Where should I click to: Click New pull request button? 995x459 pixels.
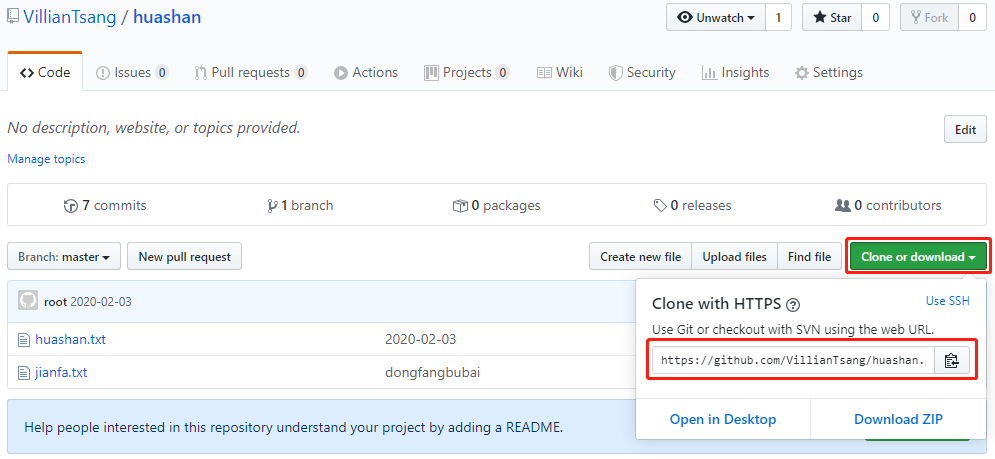point(185,256)
